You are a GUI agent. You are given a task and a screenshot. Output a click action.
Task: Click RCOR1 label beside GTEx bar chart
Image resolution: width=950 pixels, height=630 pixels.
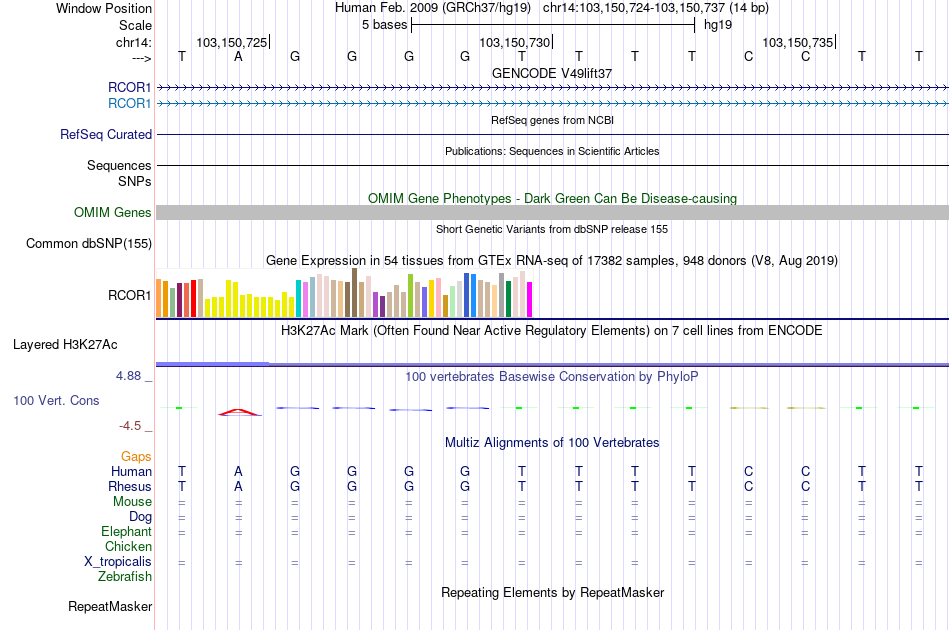(x=129, y=296)
